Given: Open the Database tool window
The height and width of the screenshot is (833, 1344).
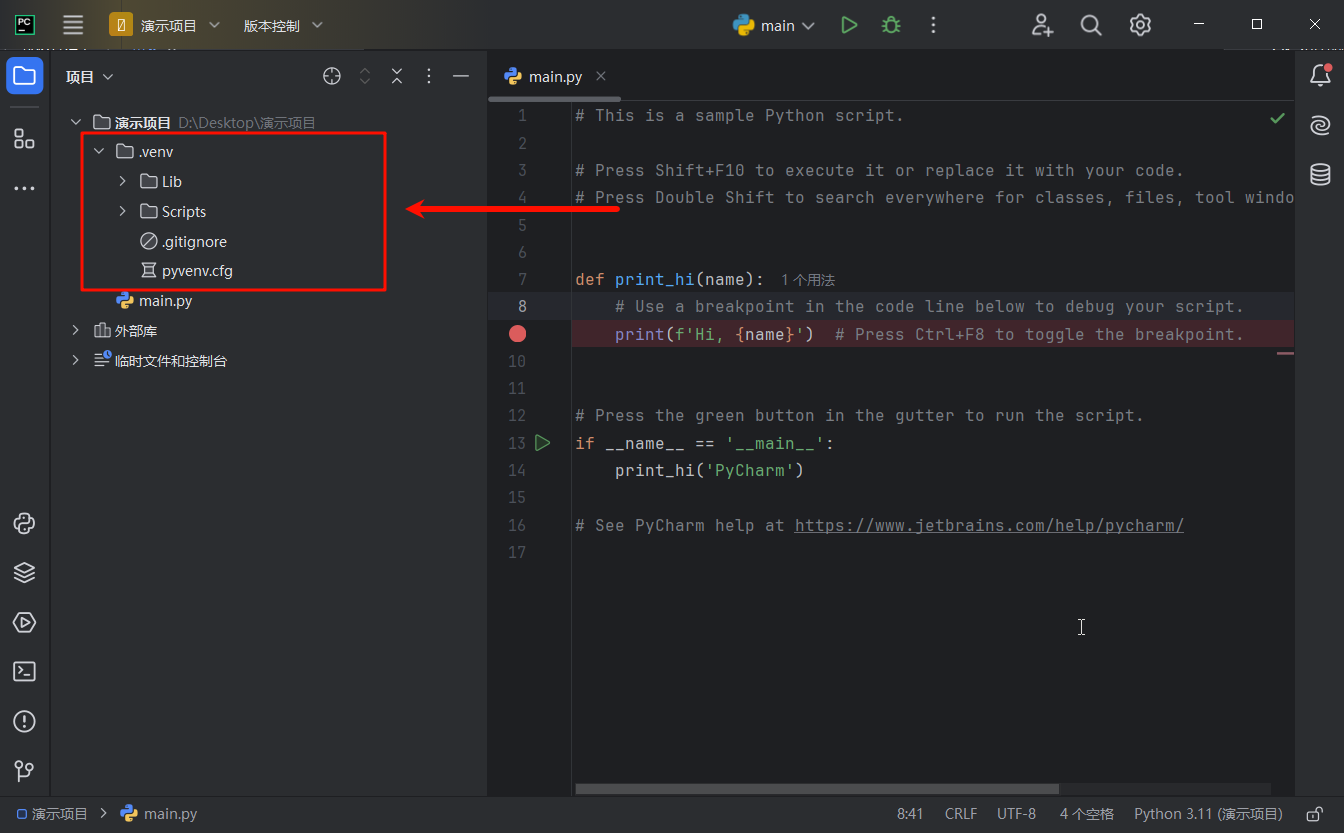Looking at the screenshot, I should coord(1320,175).
